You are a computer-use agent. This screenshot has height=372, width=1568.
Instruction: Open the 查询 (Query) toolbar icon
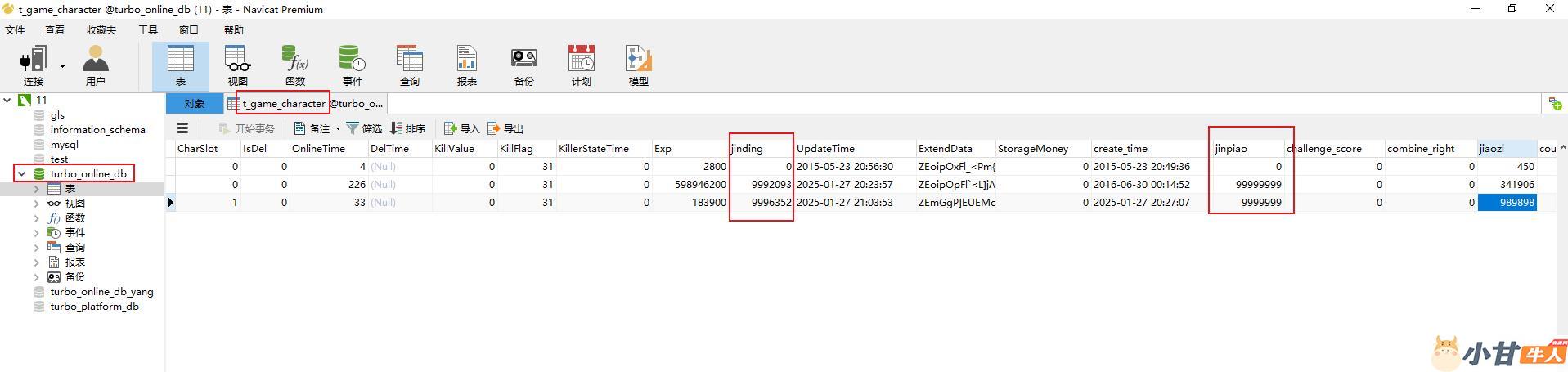tap(409, 65)
